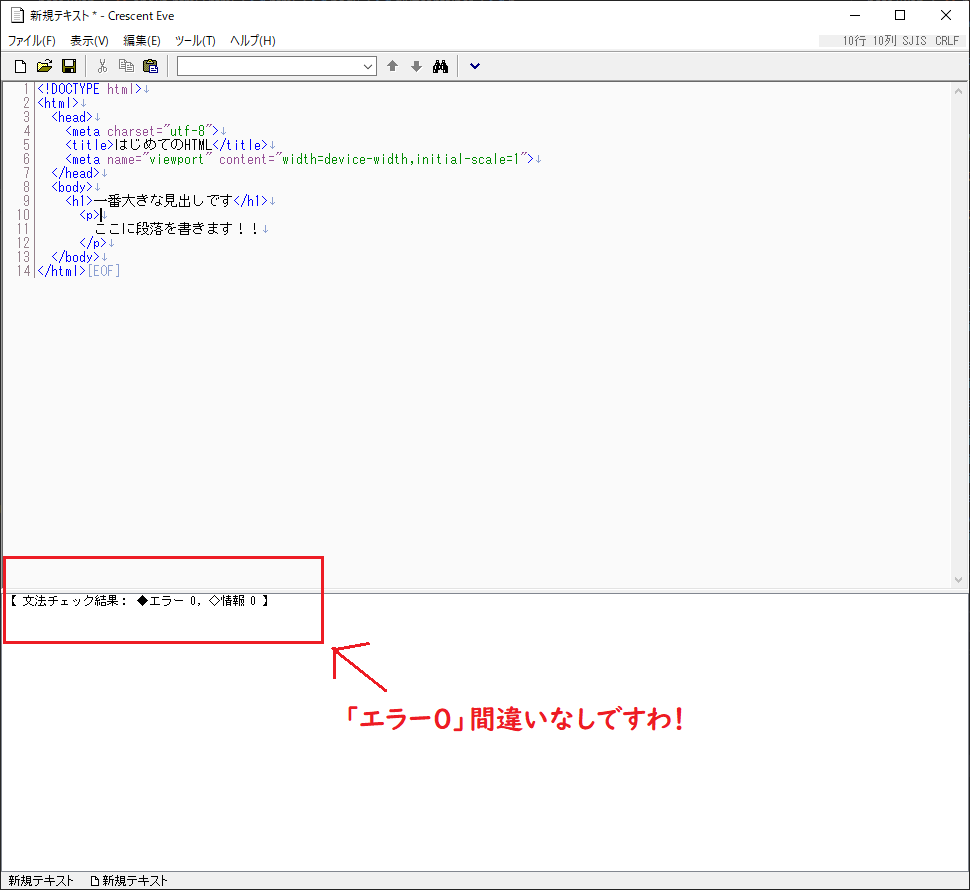Click the copy icon in toolbar

tap(126, 66)
